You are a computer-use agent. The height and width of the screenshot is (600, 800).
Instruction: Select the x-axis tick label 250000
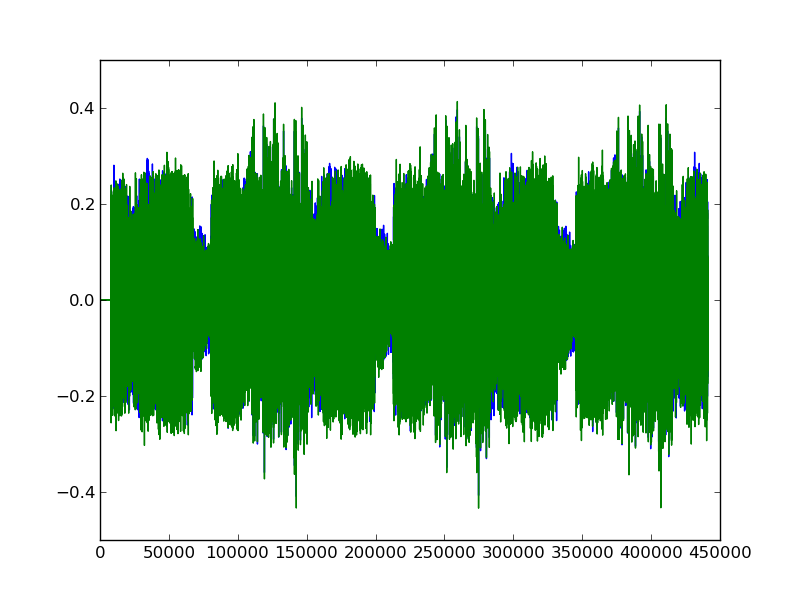click(444, 553)
